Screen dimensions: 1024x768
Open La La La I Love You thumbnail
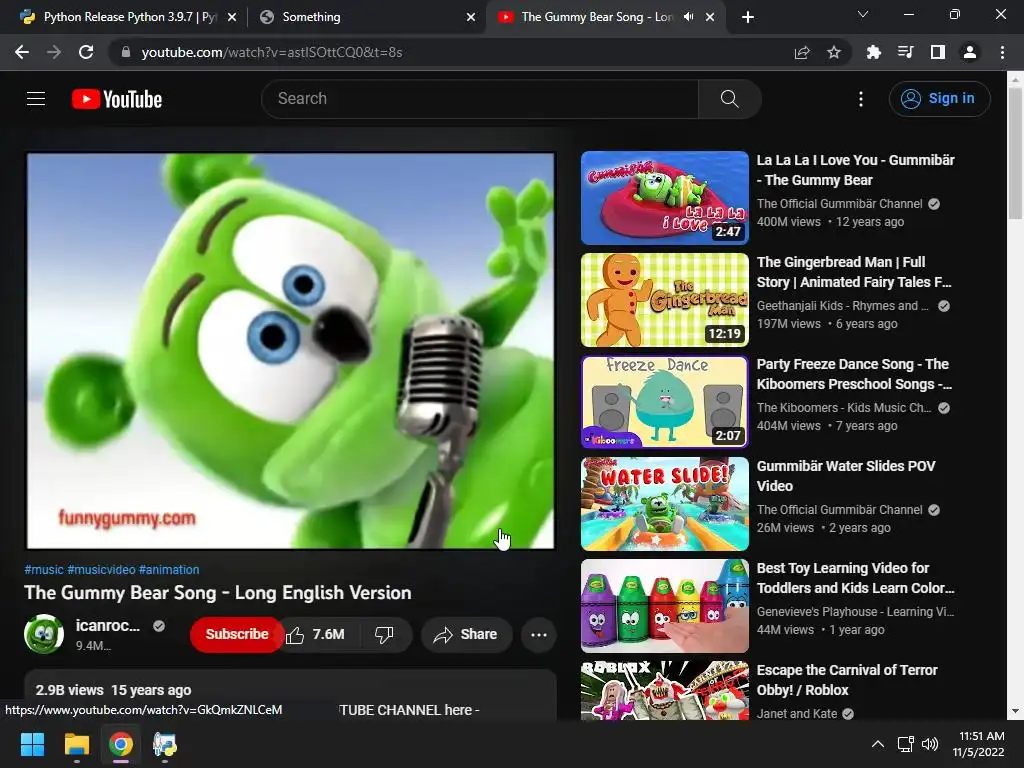(665, 198)
